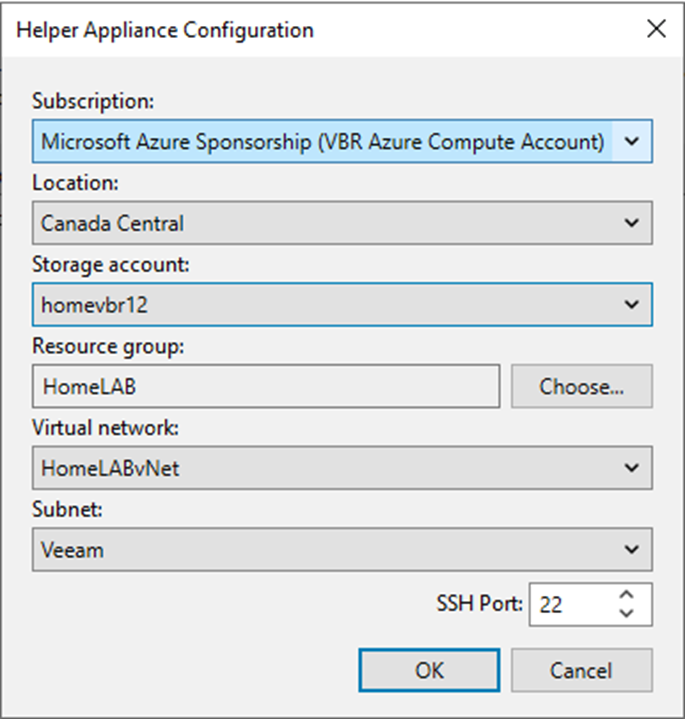Increase SSH Port with the up arrow
The width and height of the screenshot is (685, 719).
(x=626, y=595)
